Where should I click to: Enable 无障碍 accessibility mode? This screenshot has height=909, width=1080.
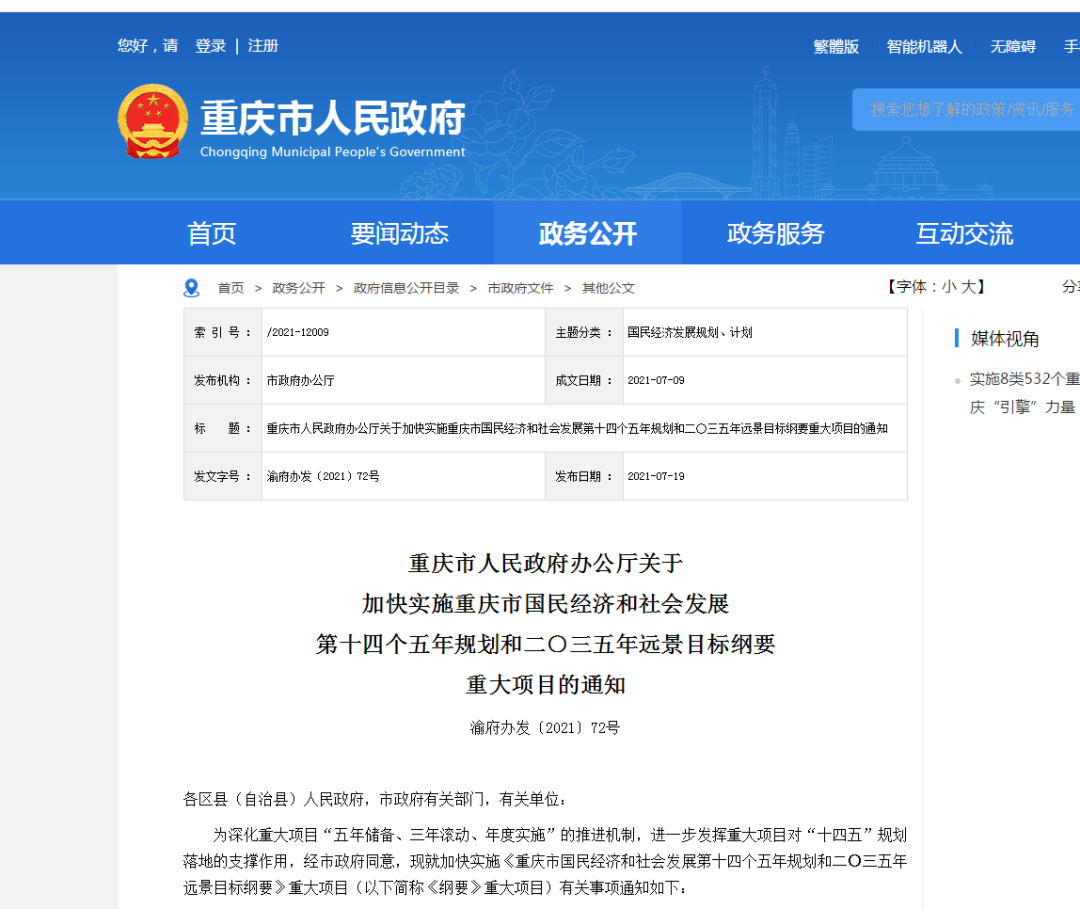coord(1012,47)
